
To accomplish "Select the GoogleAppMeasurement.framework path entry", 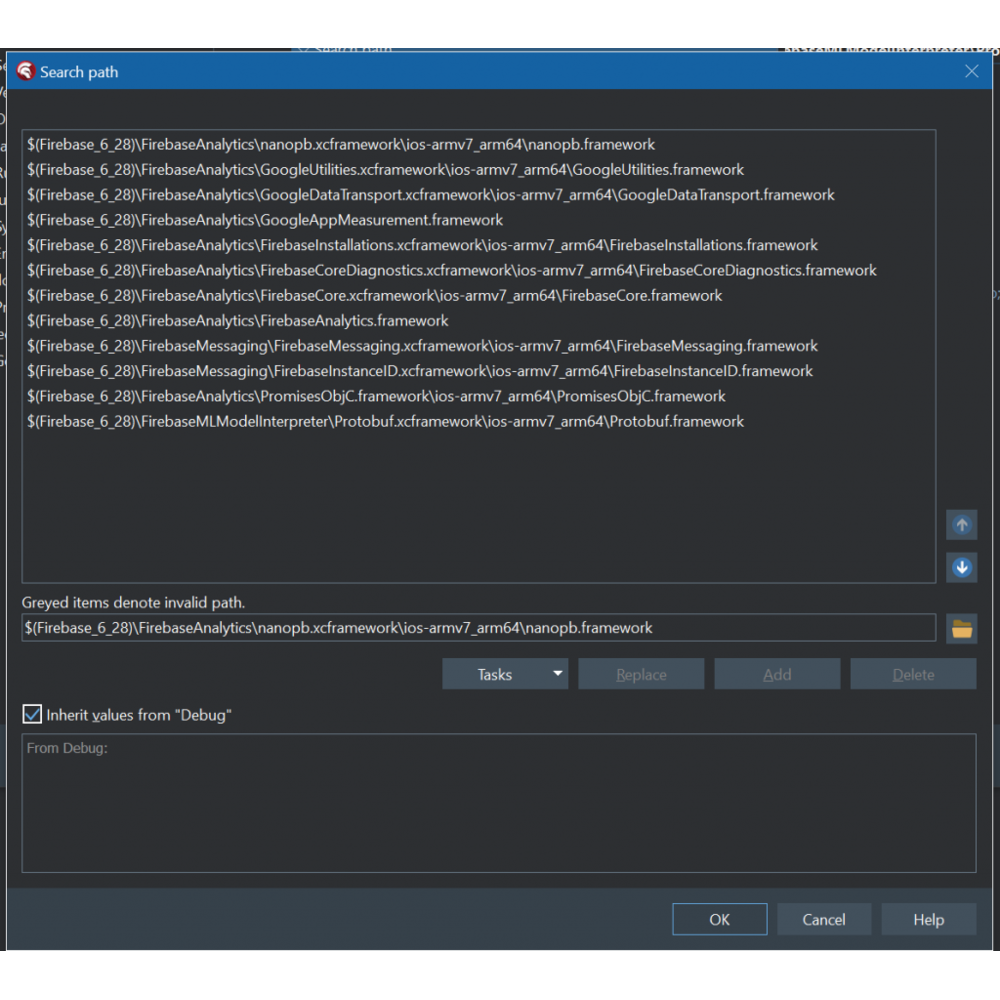I will (x=265, y=220).
